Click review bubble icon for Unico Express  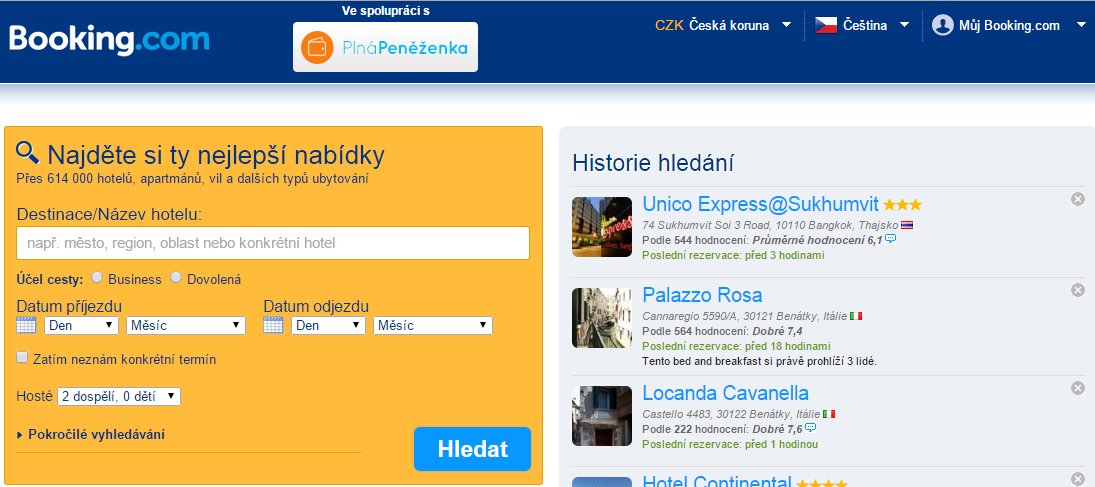890,239
